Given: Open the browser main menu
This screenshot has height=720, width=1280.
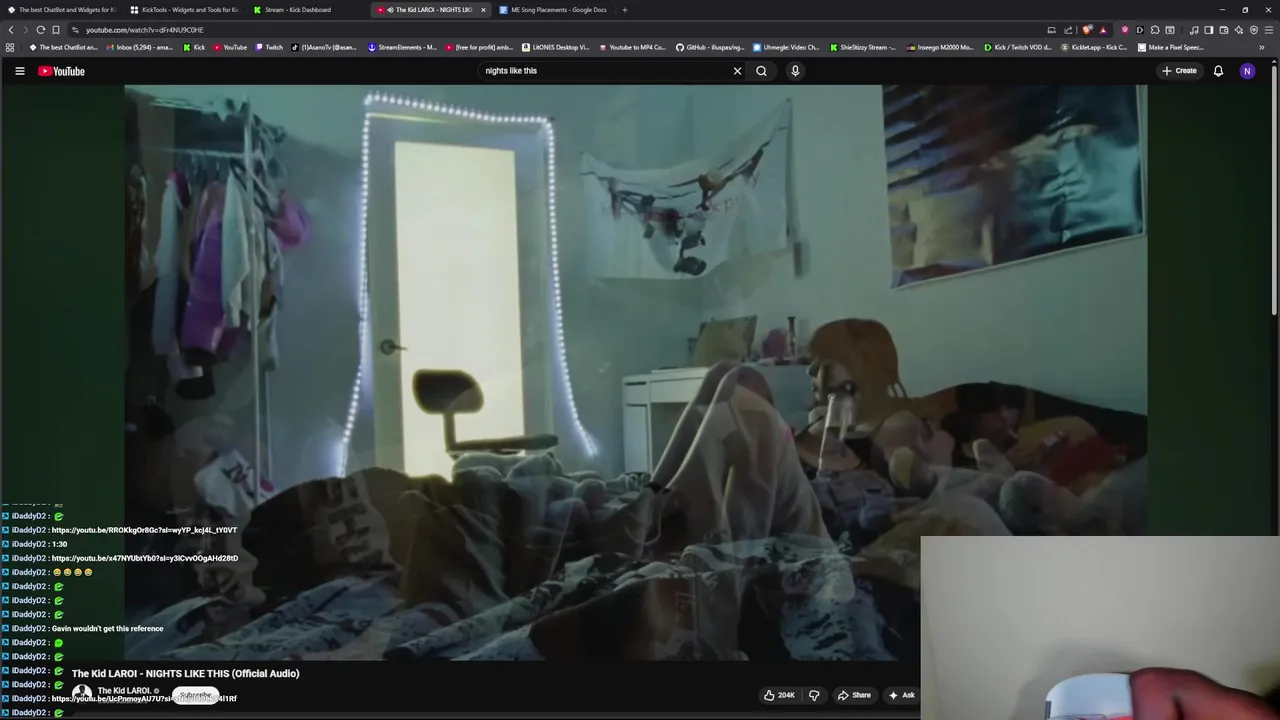Looking at the screenshot, I should click(1269, 30).
